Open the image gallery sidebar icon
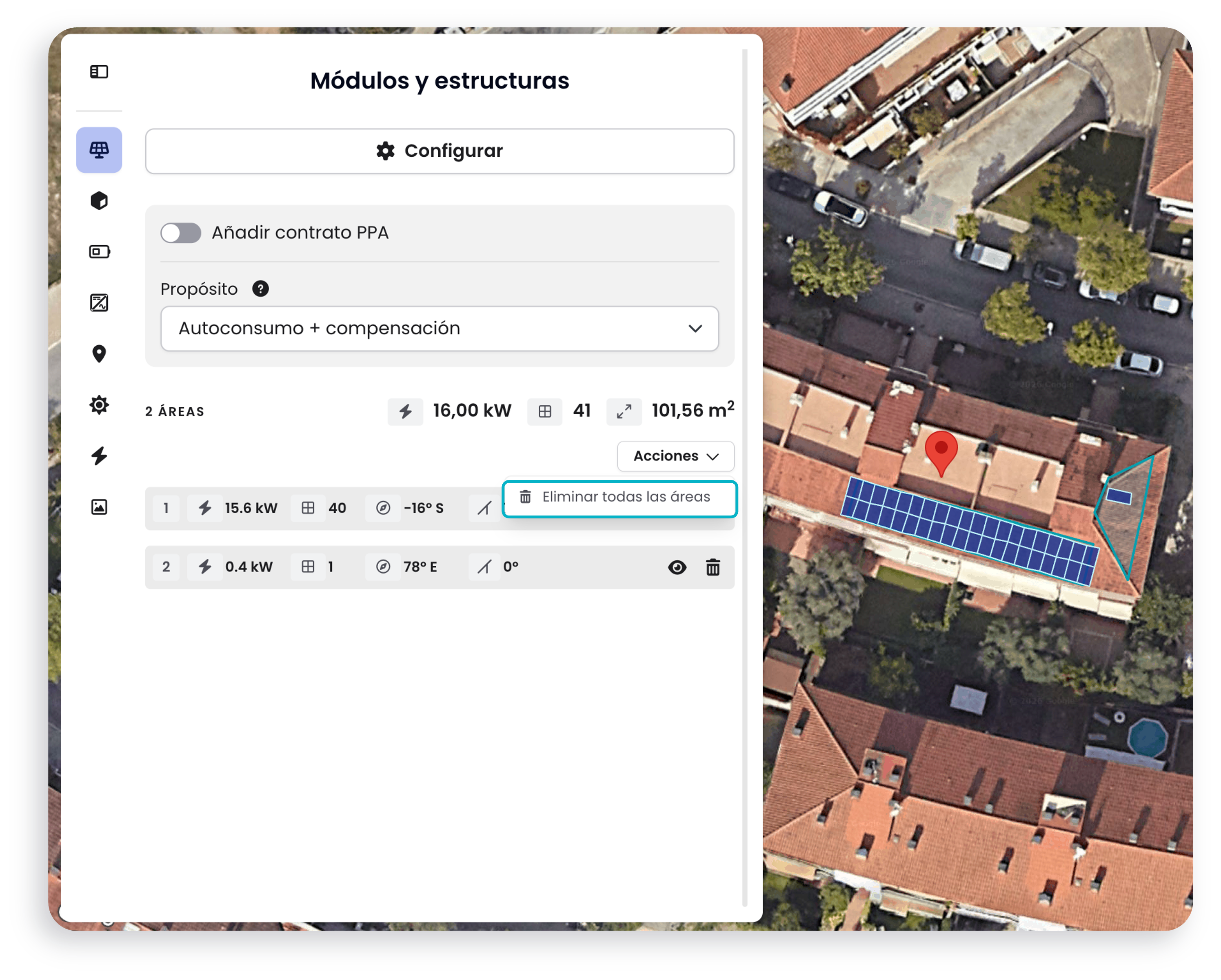The width and height of the screenshot is (1221, 980). [x=99, y=507]
